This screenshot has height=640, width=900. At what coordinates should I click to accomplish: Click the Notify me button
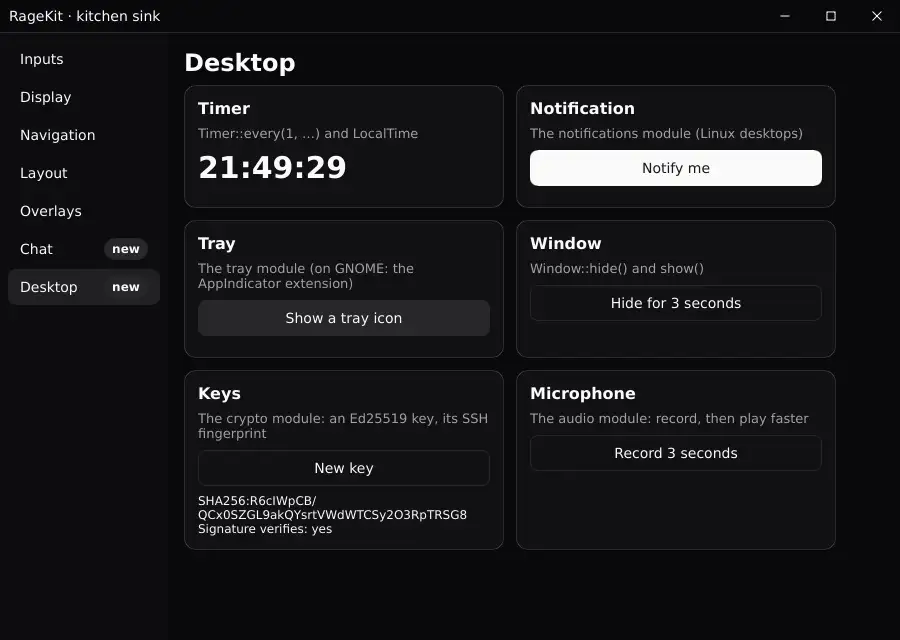[x=676, y=168]
